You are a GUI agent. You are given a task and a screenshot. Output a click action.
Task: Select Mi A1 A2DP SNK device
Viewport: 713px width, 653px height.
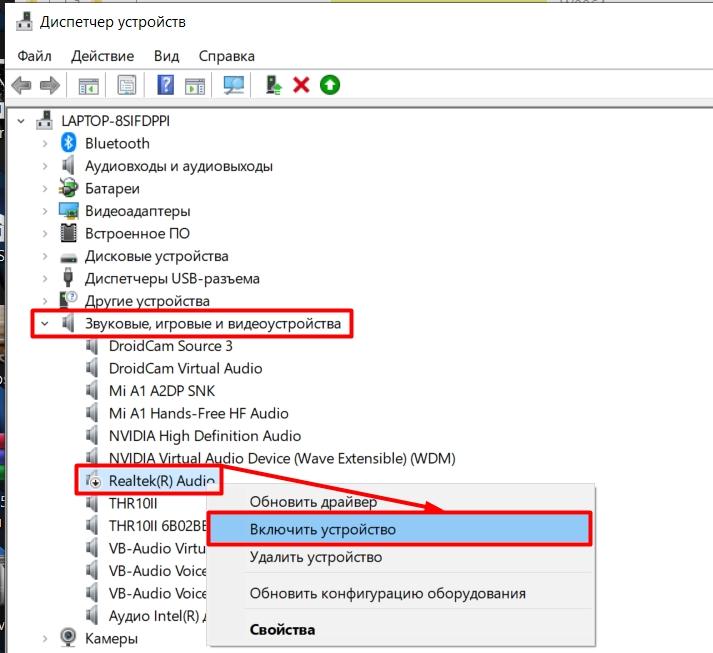(x=162, y=391)
